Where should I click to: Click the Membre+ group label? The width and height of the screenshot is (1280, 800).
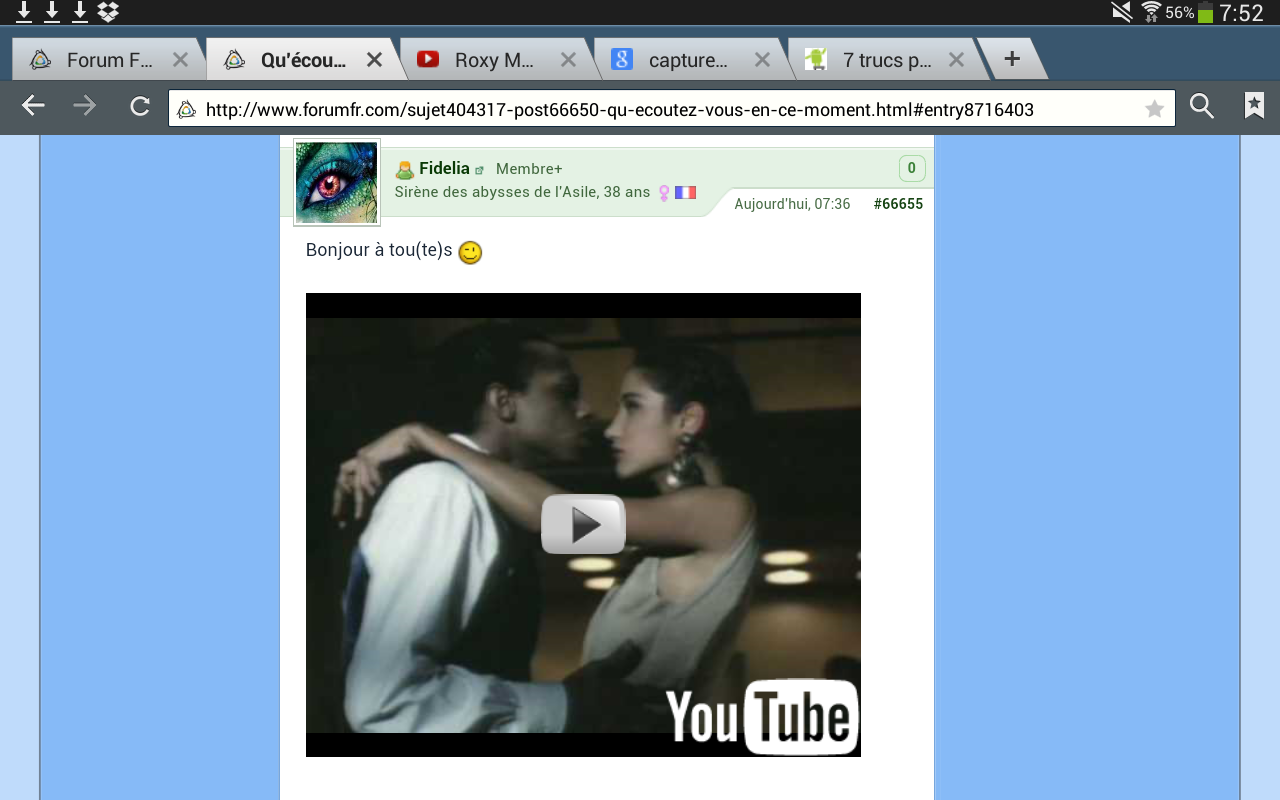pos(529,169)
